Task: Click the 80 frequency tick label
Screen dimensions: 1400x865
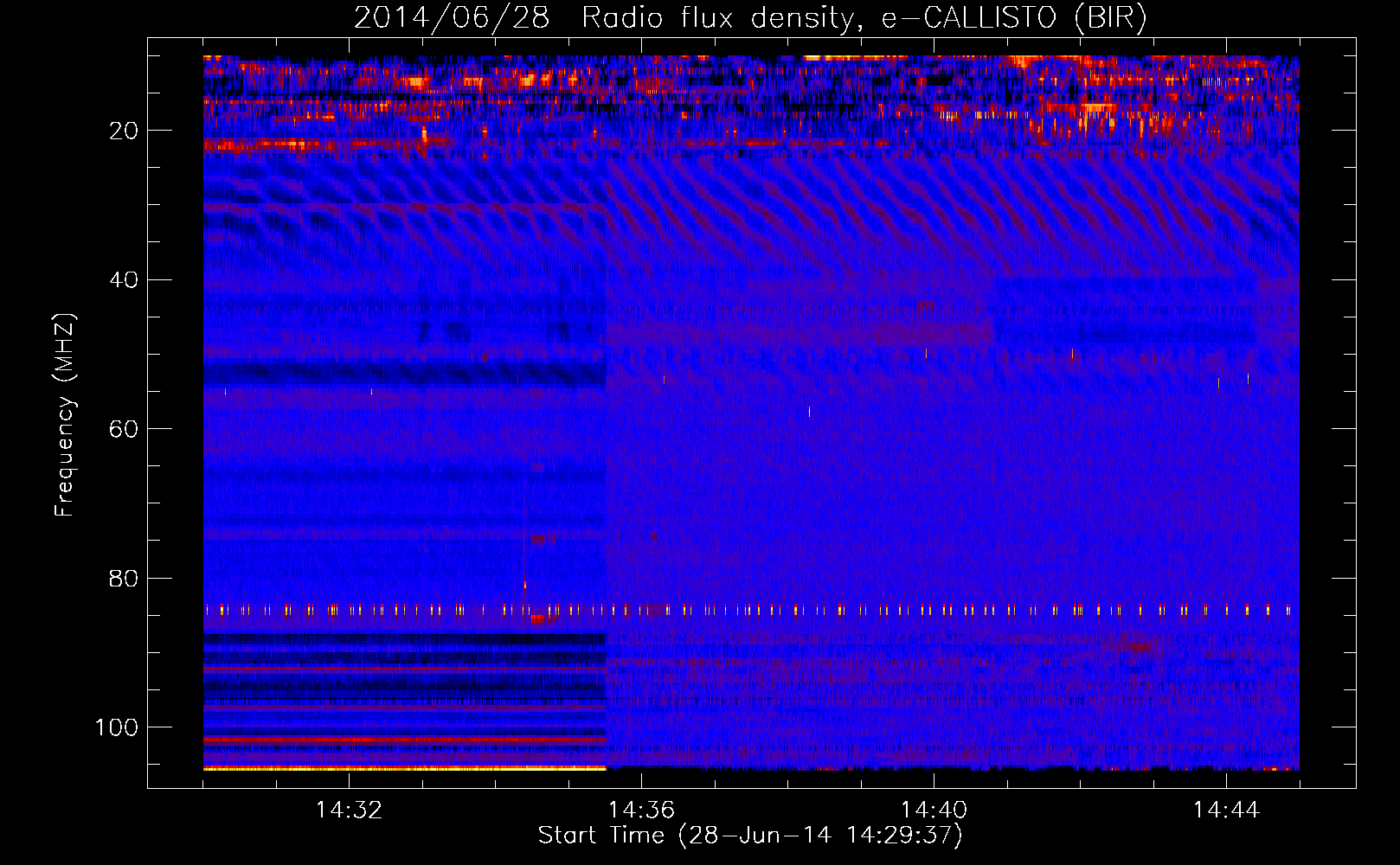Action: (125, 579)
